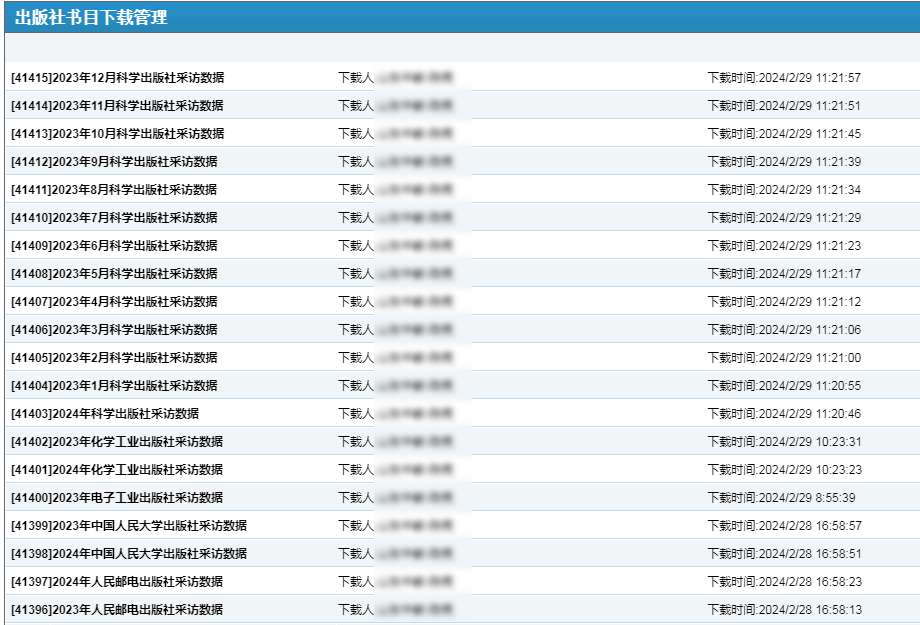The height and width of the screenshot is (625, 920).
Task: Open 2023年电子工业出版社采访数据 entry
Action: [117, 498]
